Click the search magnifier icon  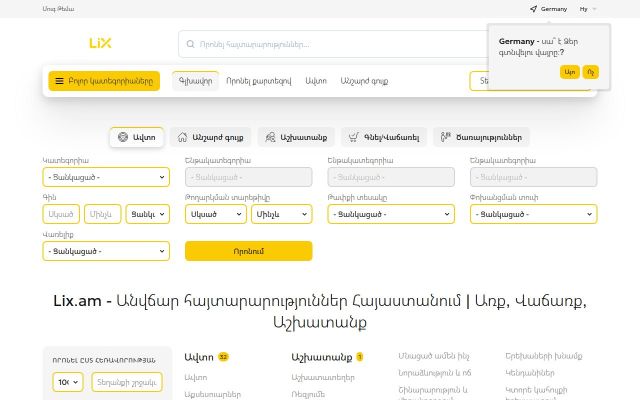[x=191, y=44]
